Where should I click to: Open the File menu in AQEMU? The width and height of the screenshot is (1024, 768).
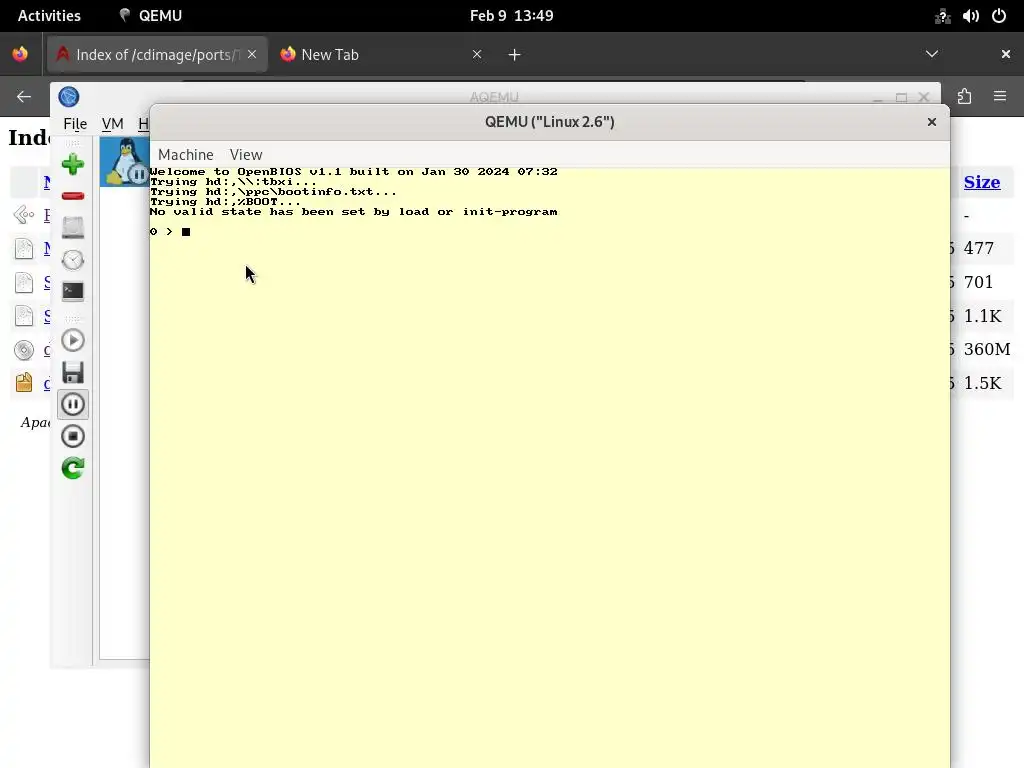[x=75, y=123]
